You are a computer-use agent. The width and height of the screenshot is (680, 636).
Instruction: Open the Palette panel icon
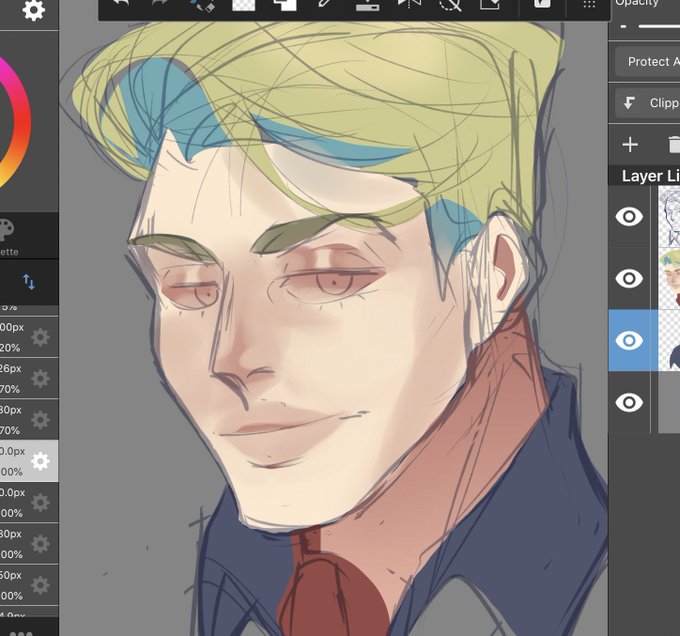pyautogui.click(x=6, y=230)
